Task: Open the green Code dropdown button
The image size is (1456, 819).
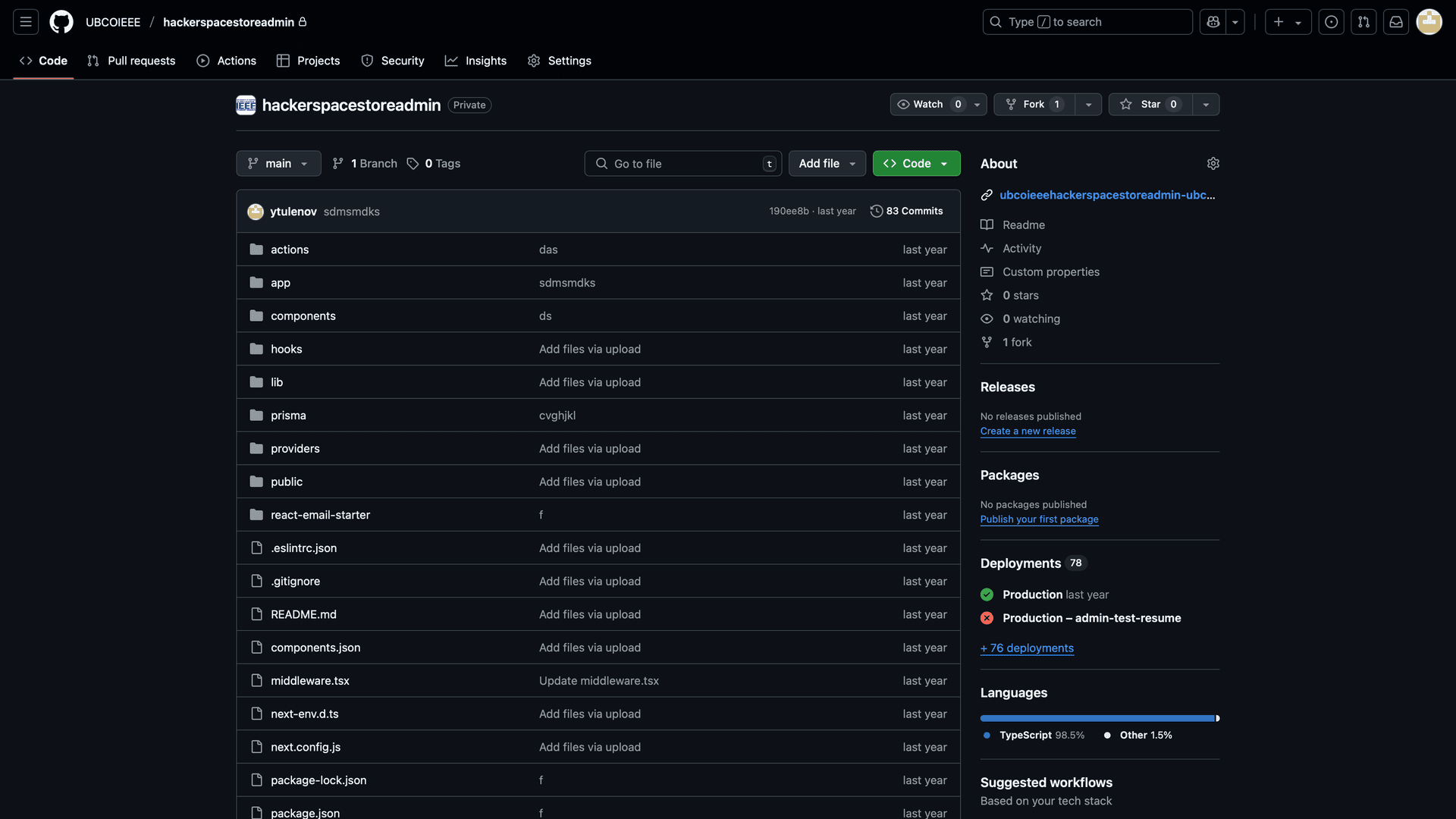Action: coord(916,164)
